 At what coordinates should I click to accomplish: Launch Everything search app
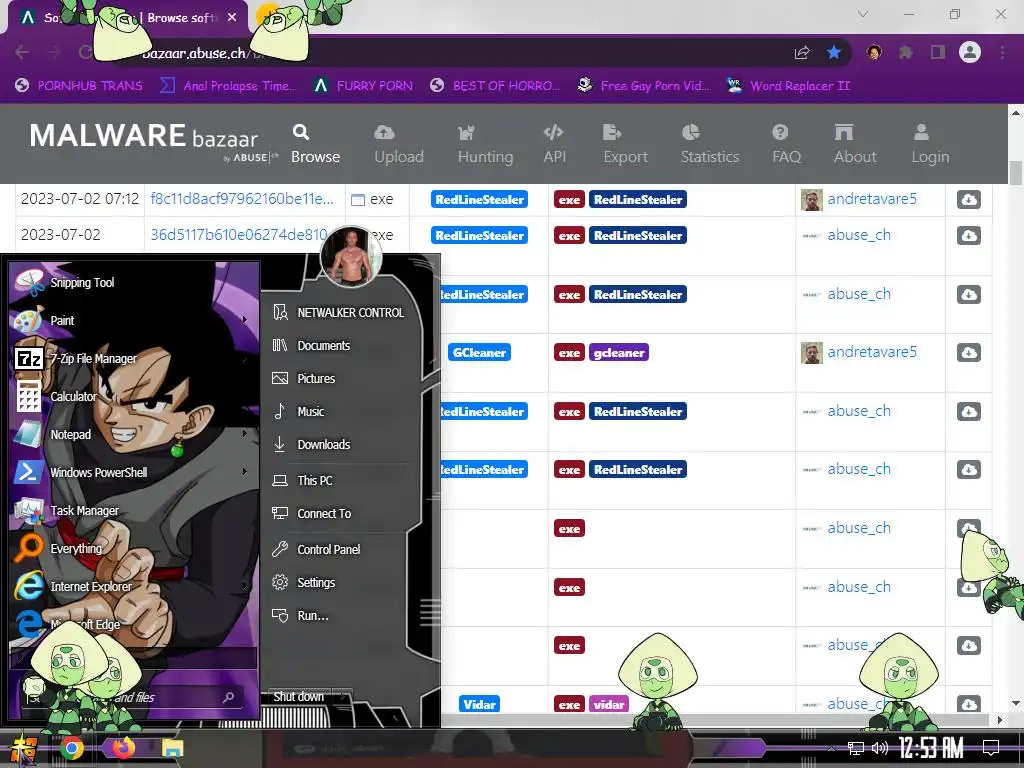[132, 548]
